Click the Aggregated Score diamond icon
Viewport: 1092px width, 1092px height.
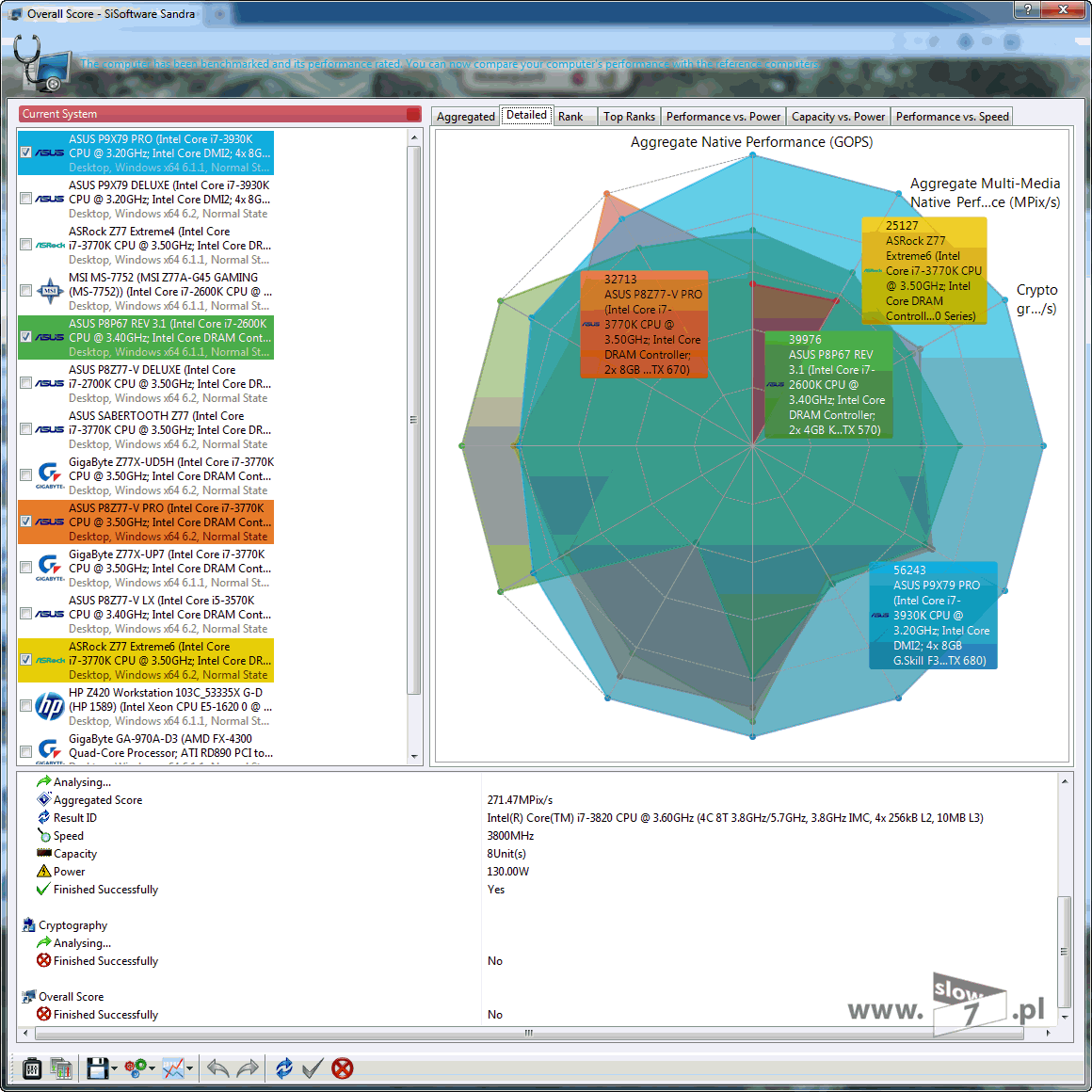[44, 799]
